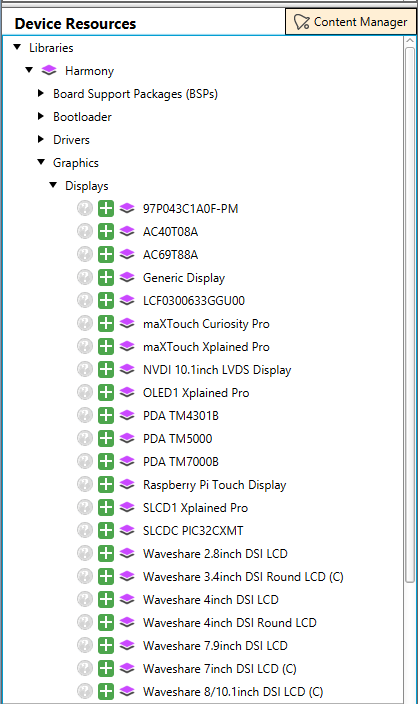Add the 97P043C1A0F-PM display component

click(x=106, y=208)
